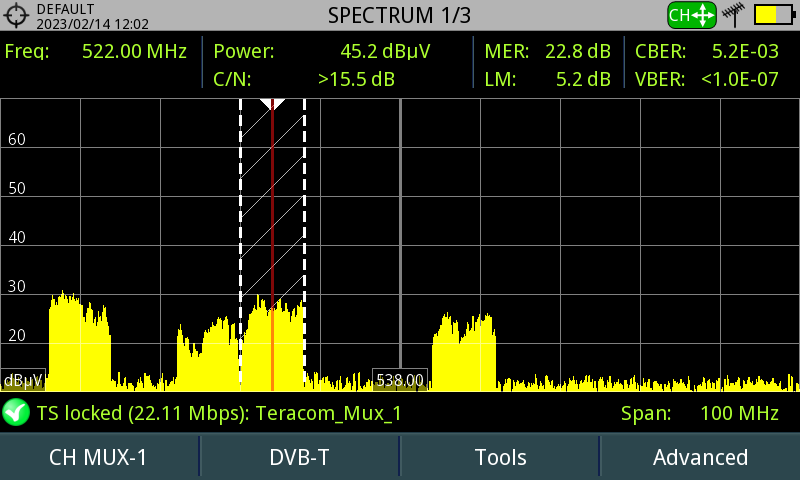Tap the MER value 22.8 dB
The image size is (800, 480).
click(x=578, y=51)
